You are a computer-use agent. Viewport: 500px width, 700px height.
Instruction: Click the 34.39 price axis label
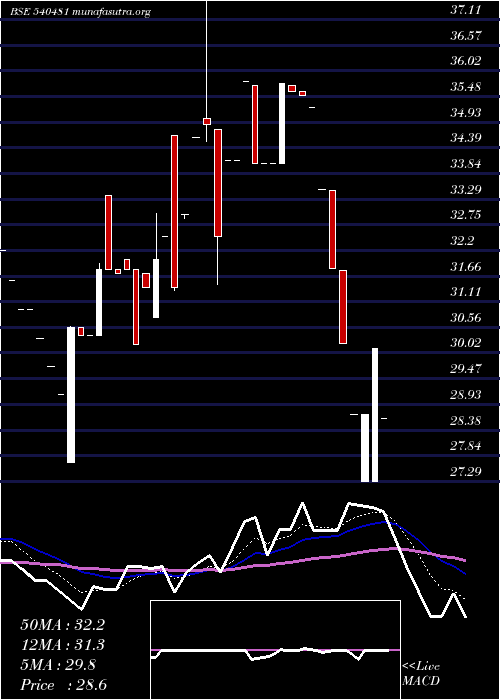(x=466, y=138)
